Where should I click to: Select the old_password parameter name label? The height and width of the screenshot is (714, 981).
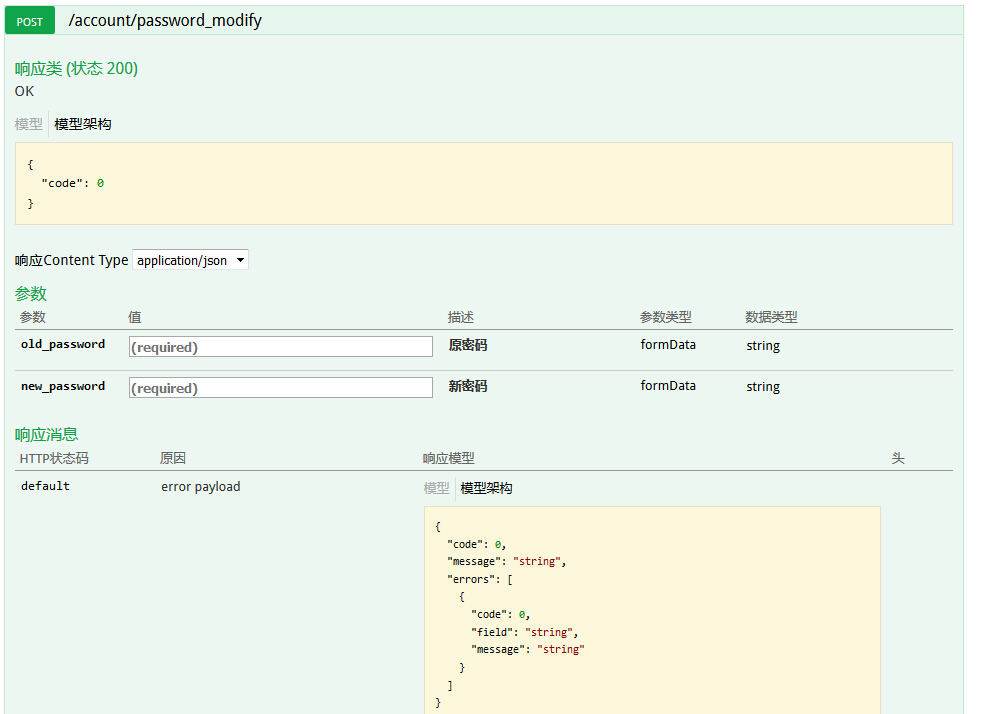pyautogui.click(x=63, y=344)
